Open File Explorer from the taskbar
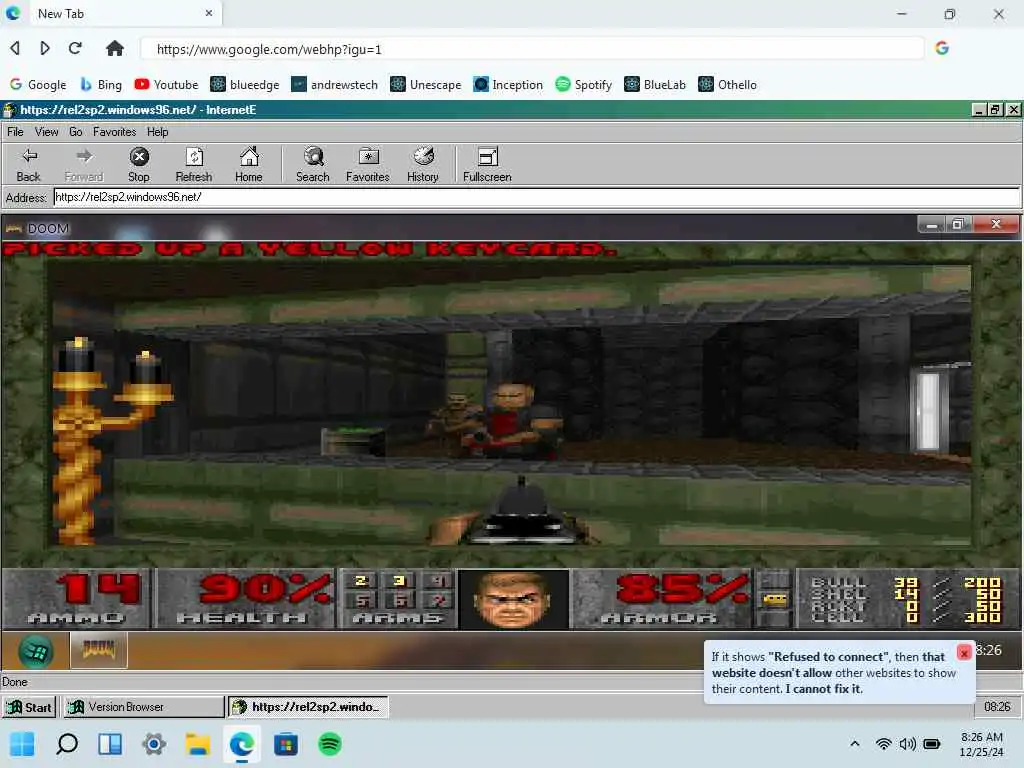 point(198,744)
